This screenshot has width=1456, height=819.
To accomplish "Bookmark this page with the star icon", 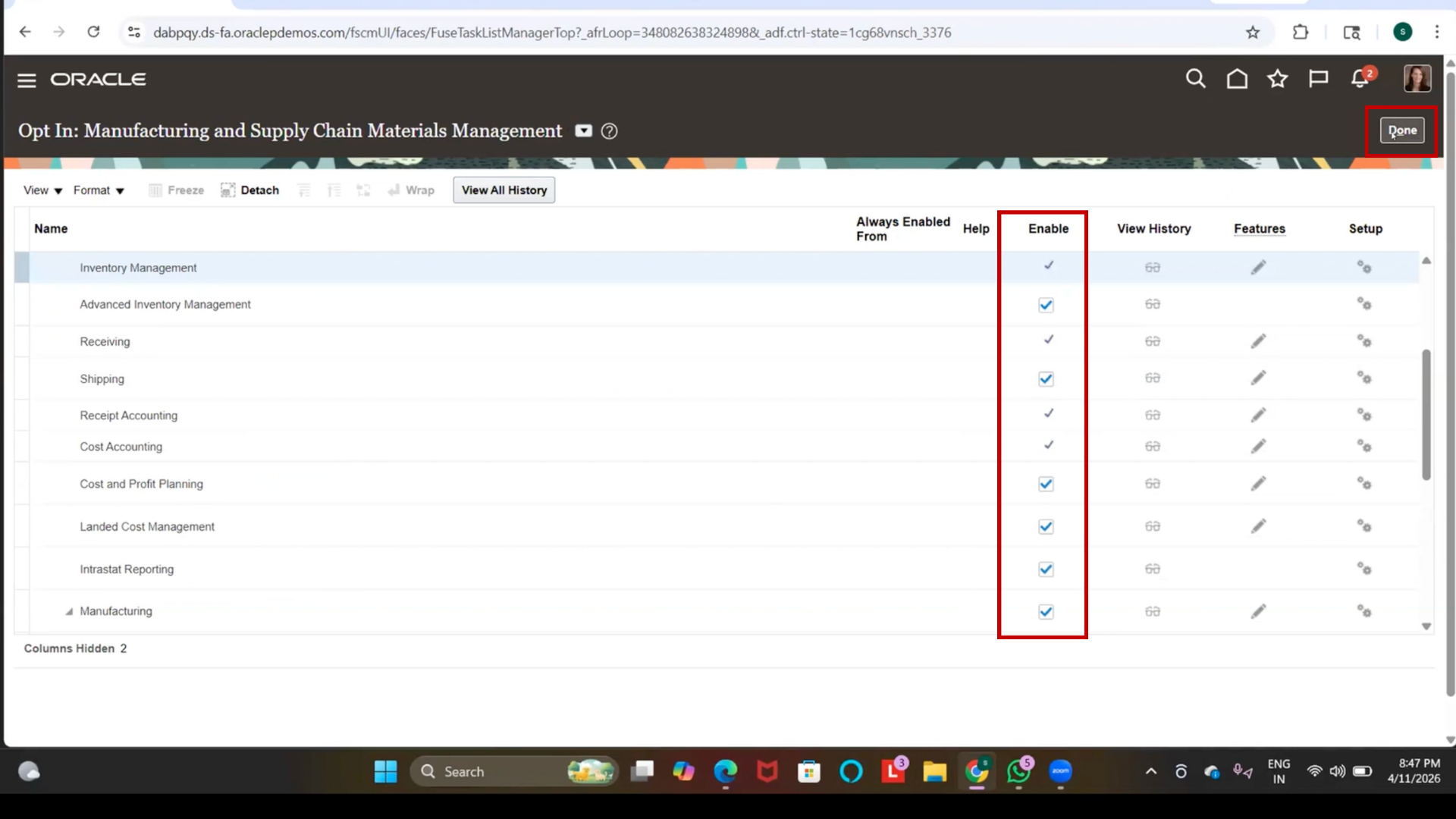I will pyautogui.click(x=1253, y=32).
